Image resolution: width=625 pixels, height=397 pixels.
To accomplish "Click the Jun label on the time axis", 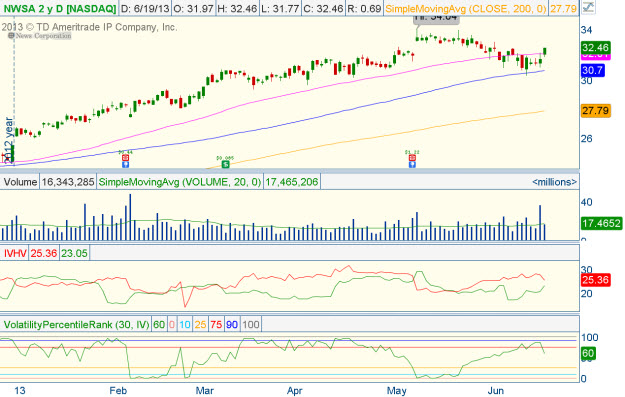I will point(495,391).
